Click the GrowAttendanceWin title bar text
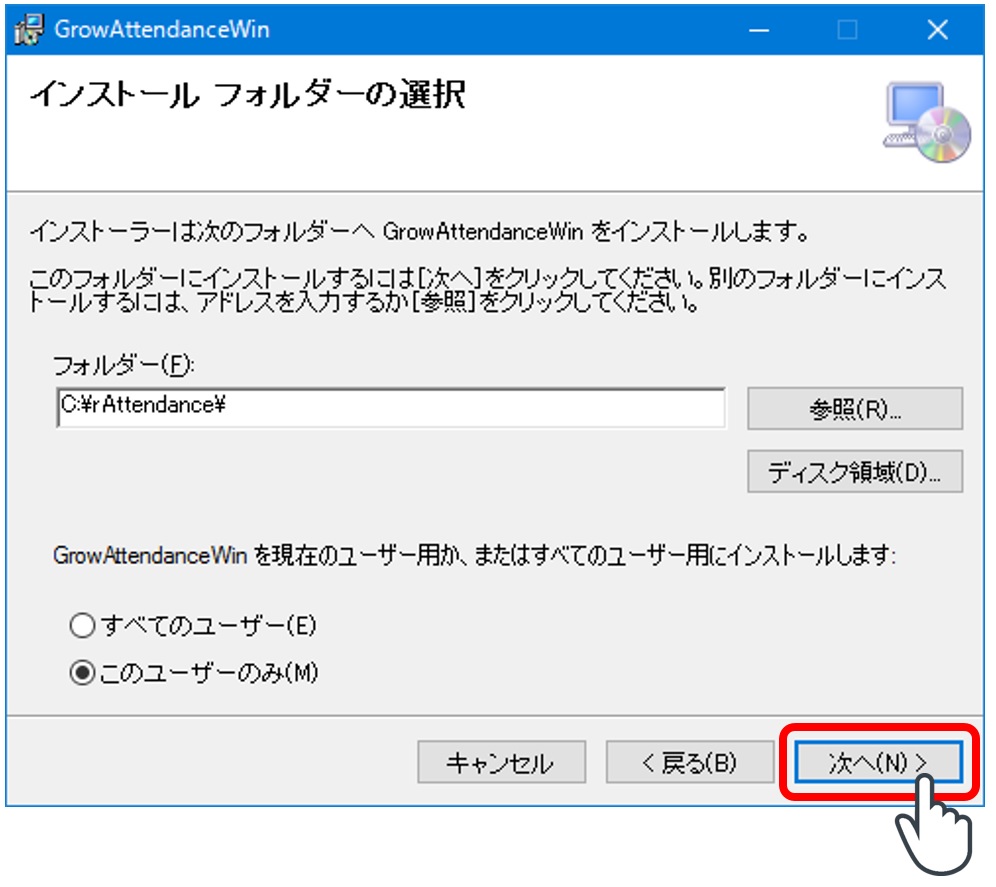Viewport: 996px width, 887px height. coord(162,30)
